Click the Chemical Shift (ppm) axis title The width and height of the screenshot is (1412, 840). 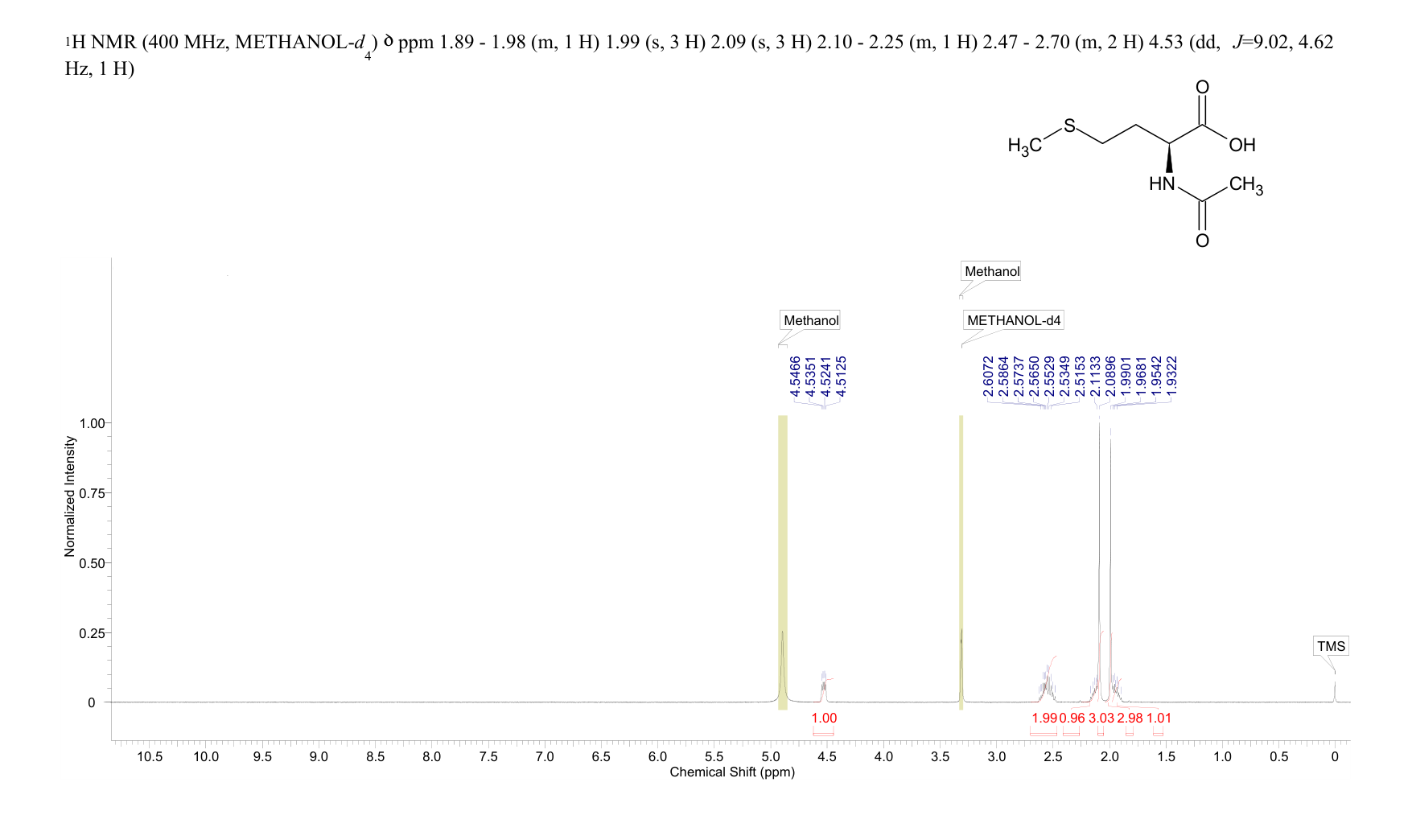[x=732, y=772]
